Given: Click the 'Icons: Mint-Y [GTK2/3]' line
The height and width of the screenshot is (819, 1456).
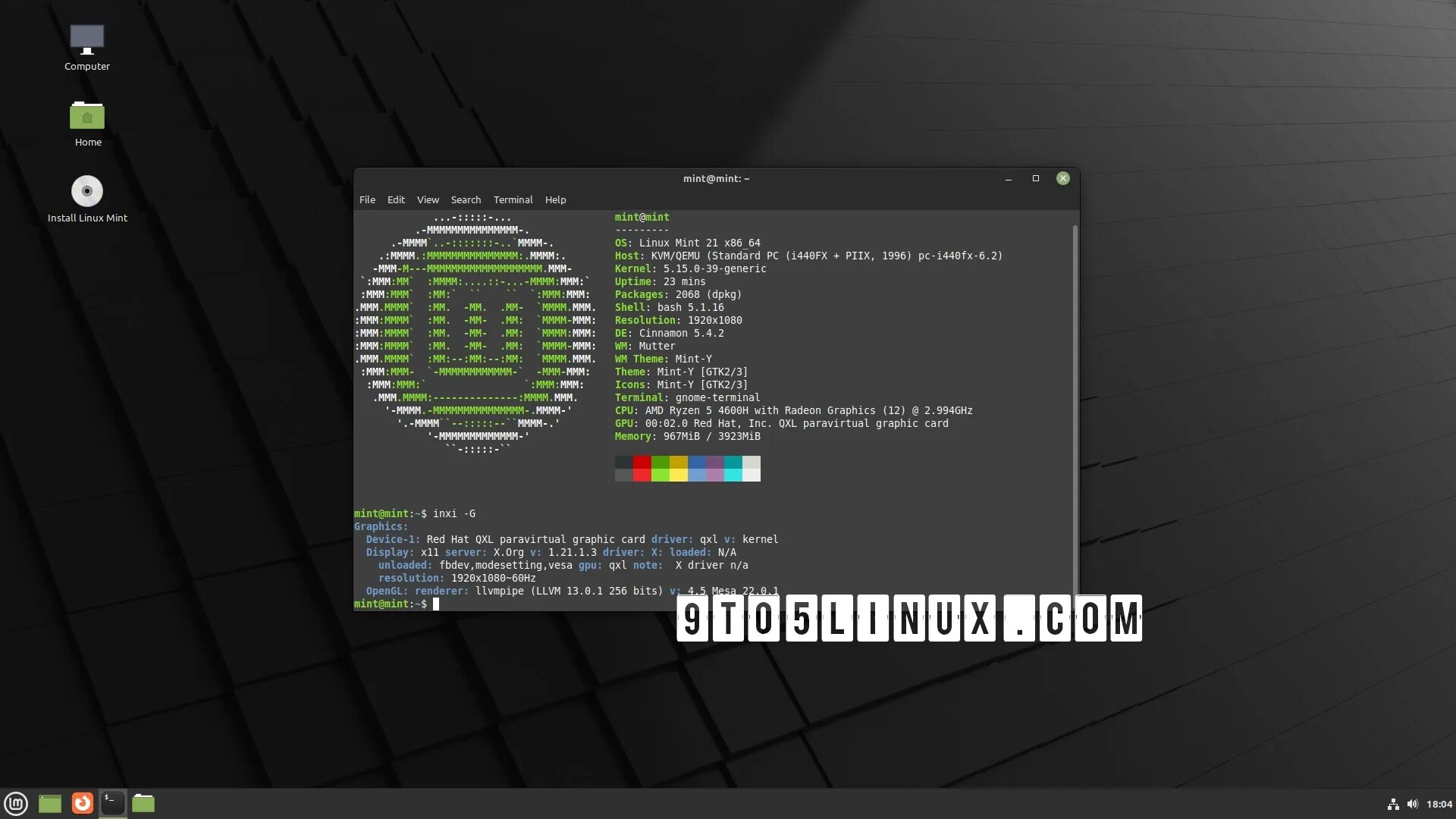Looking at the screenshot, I should (x=681, y=385).
